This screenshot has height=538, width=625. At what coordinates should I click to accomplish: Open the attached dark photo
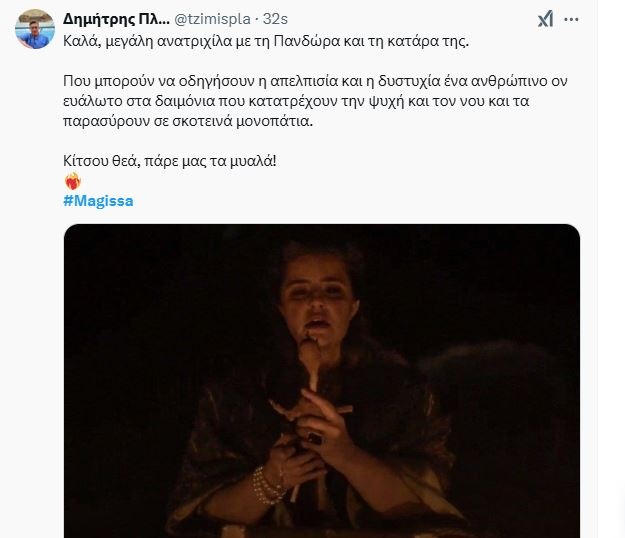(322, 381)
